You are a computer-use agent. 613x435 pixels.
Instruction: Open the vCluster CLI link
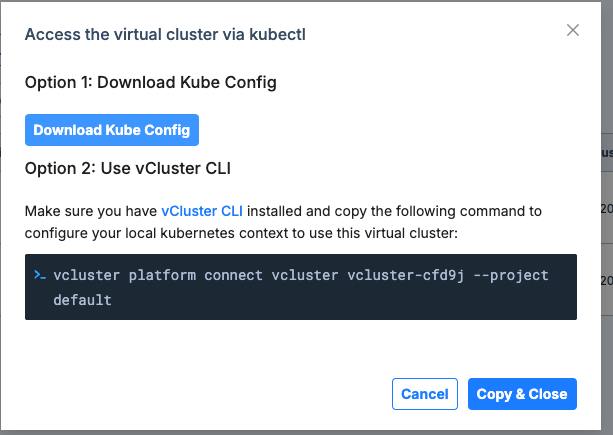point(202,211)
